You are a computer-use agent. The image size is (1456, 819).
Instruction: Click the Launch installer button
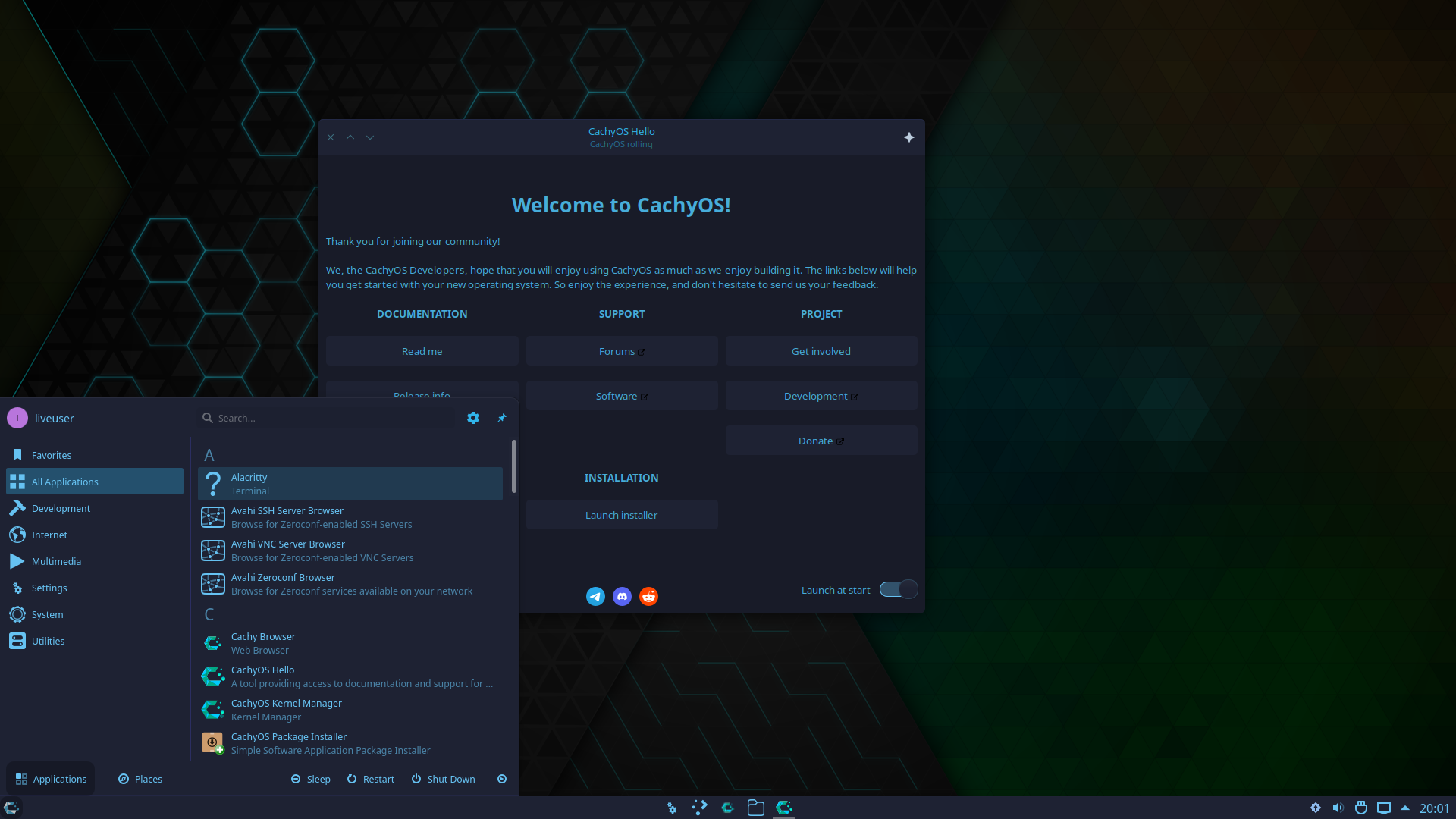tap(621, 514)
